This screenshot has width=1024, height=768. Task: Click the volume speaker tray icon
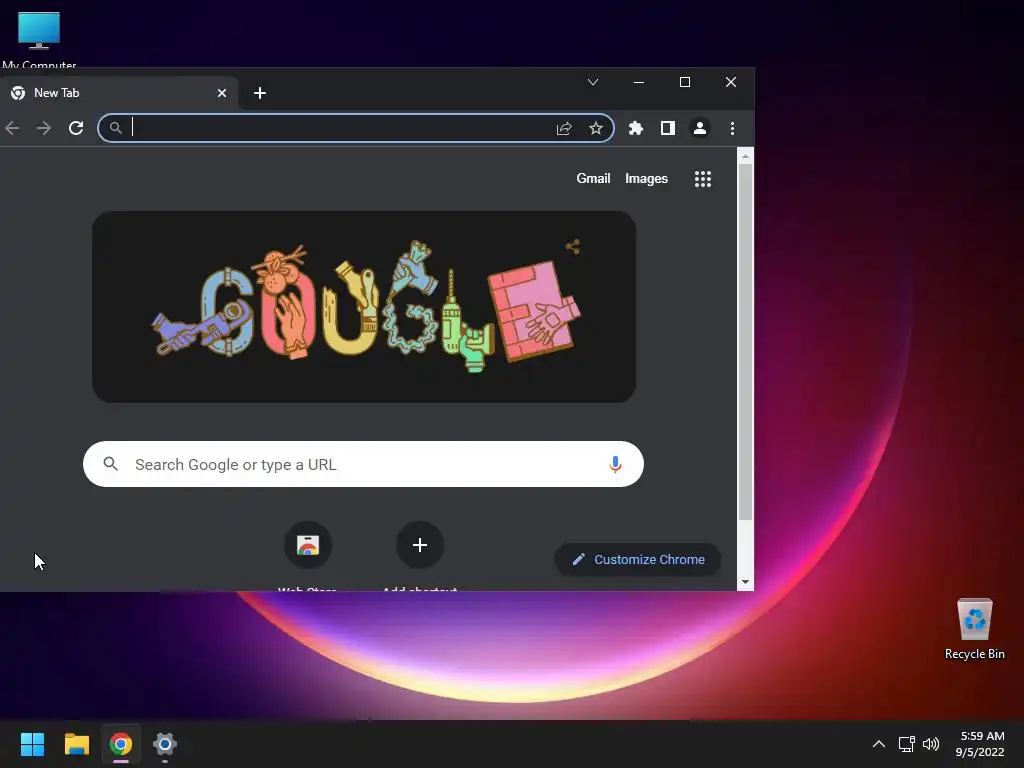pos(931,744)
